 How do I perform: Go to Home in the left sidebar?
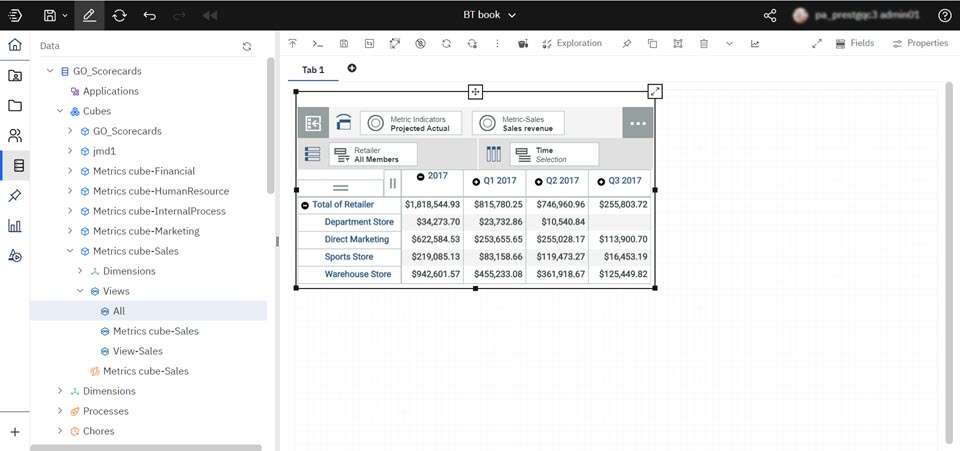pos(15,45)
